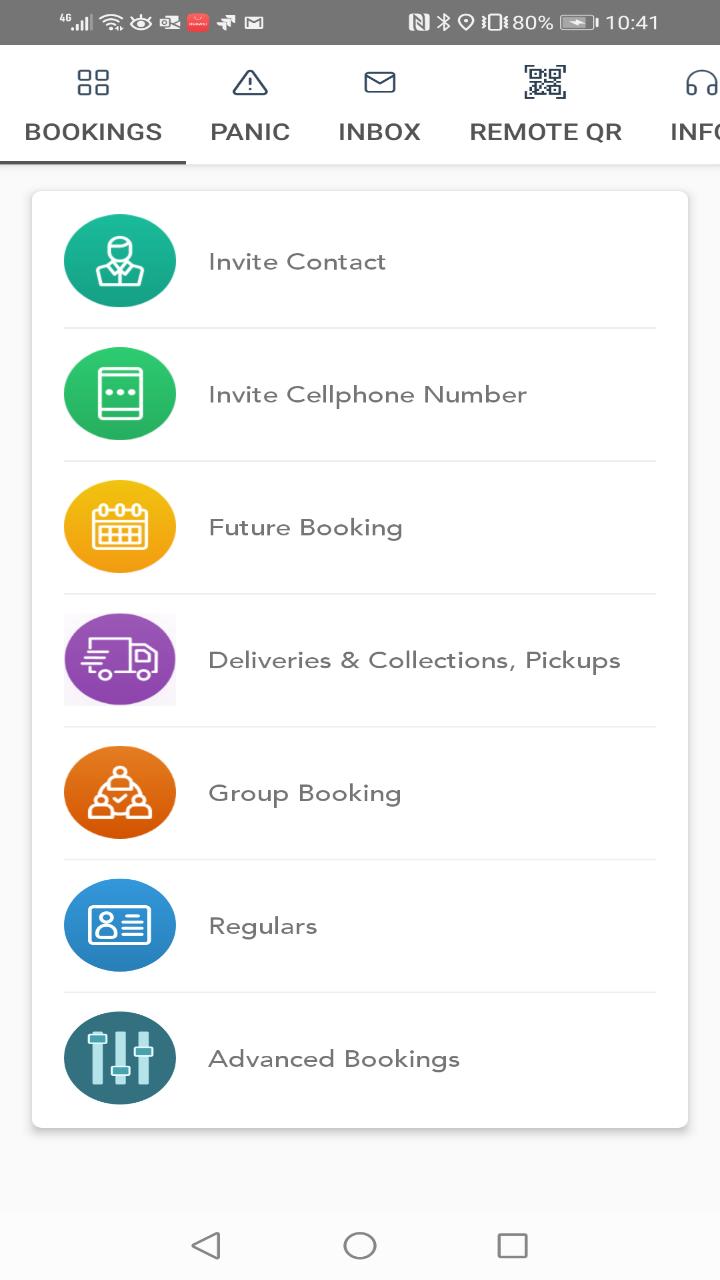Tap the Panic warning triangle icon
The height and width of the screenshot is (1280, 720).
(250, 83)
